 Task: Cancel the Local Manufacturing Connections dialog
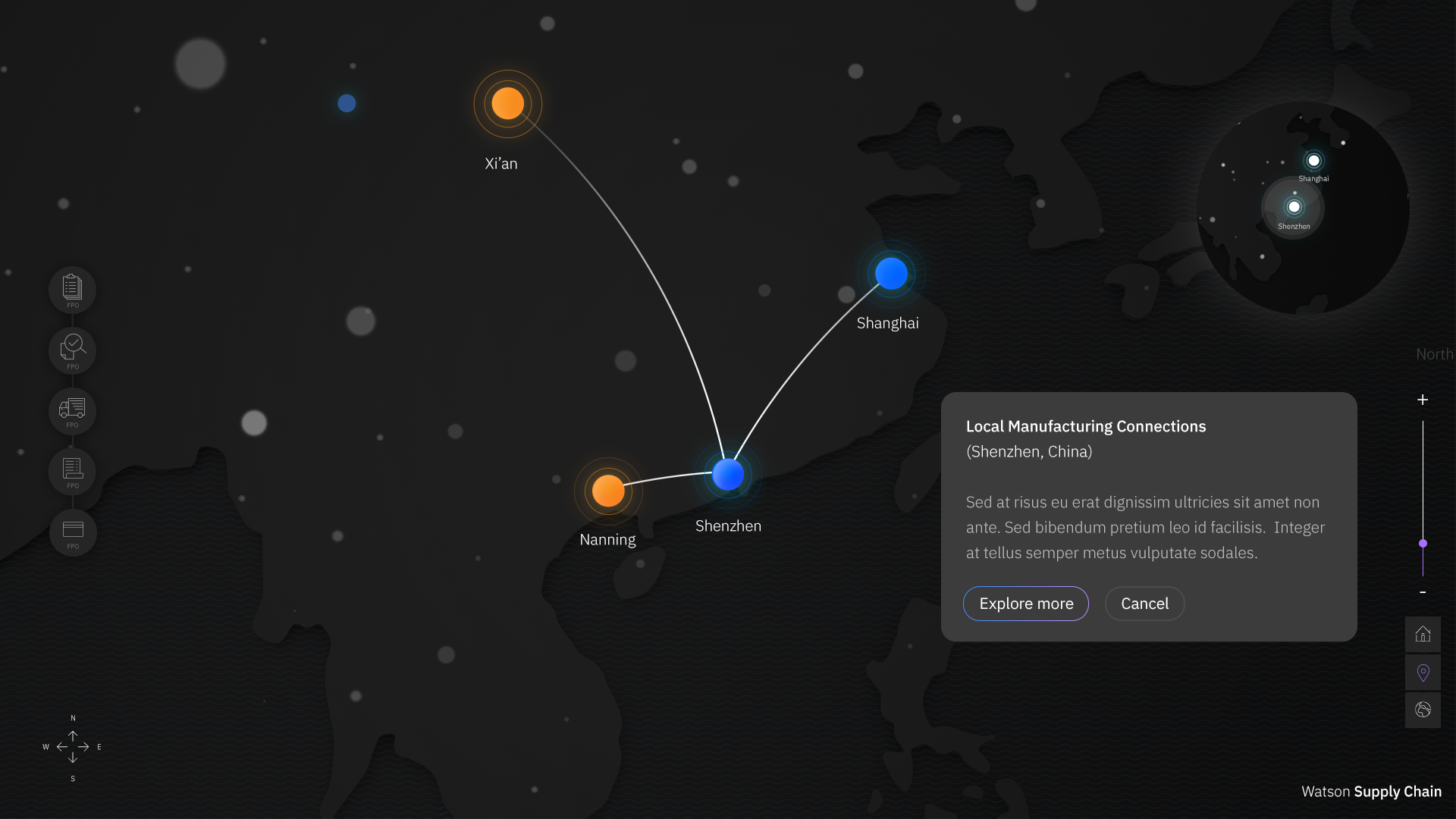pyautogui.click(x=1144, y=604)
